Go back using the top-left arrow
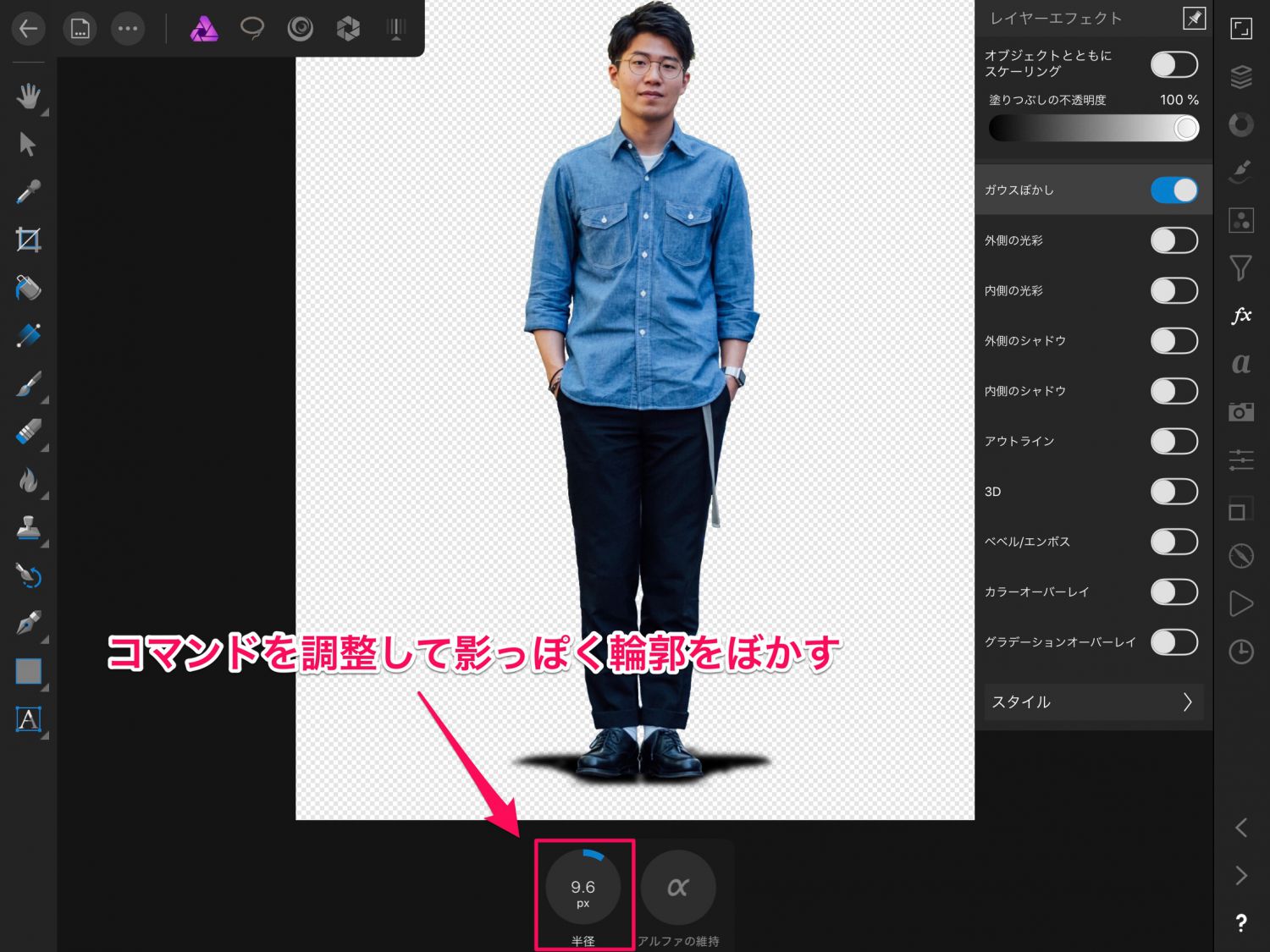Viewport: 1270px width, 952px height. 28,29
